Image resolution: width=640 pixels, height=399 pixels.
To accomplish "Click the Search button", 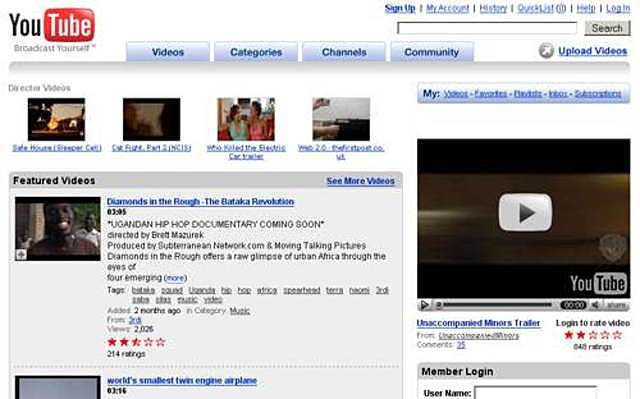I will [607, 28].
